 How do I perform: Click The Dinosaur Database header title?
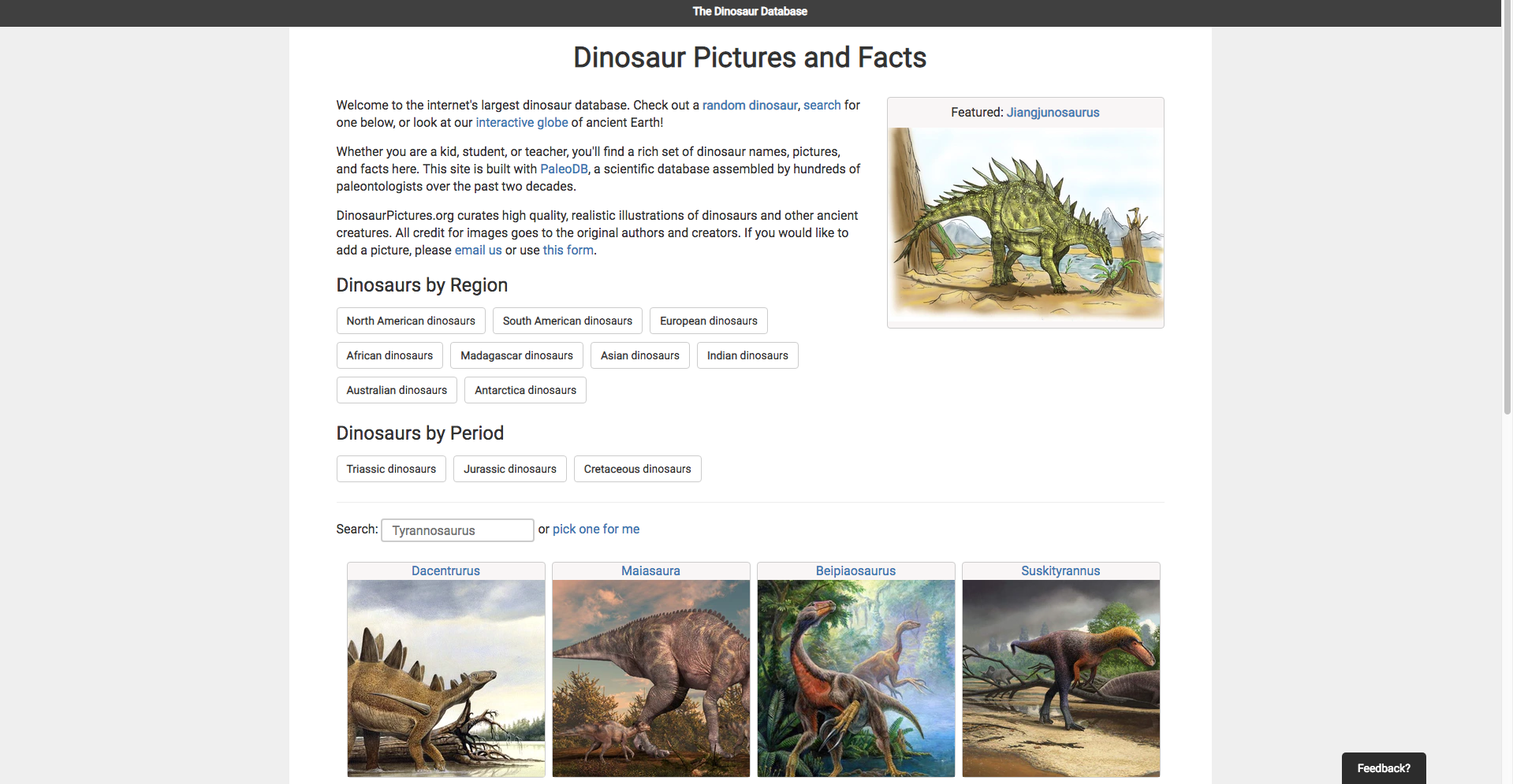[749, 12]
